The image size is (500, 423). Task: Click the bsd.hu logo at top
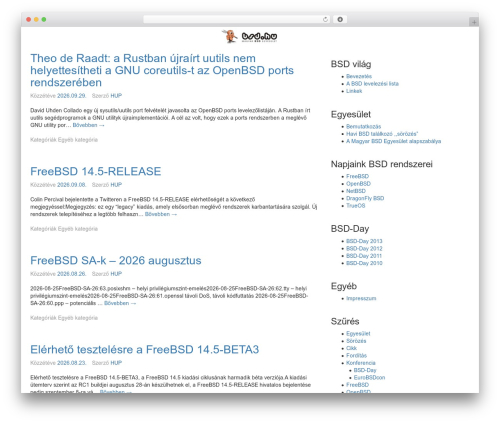click(x=250, y=36)
